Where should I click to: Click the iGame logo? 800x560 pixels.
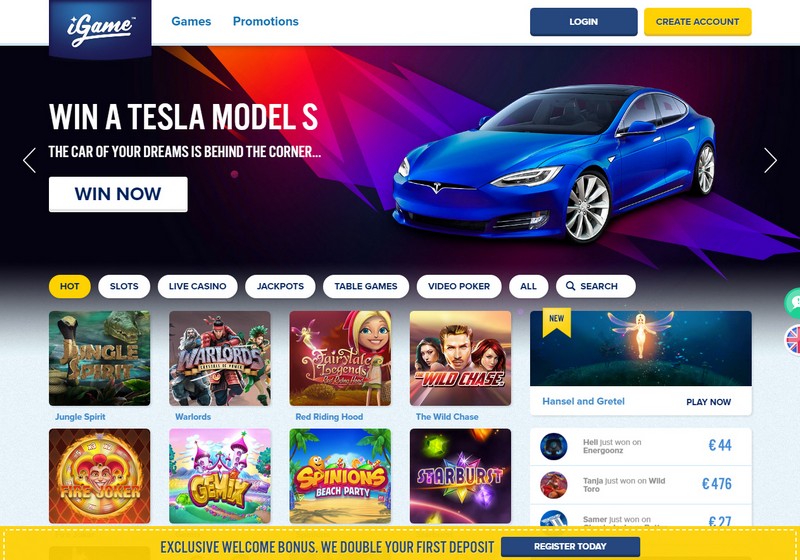pyautogui.click(x=100, y=29)
